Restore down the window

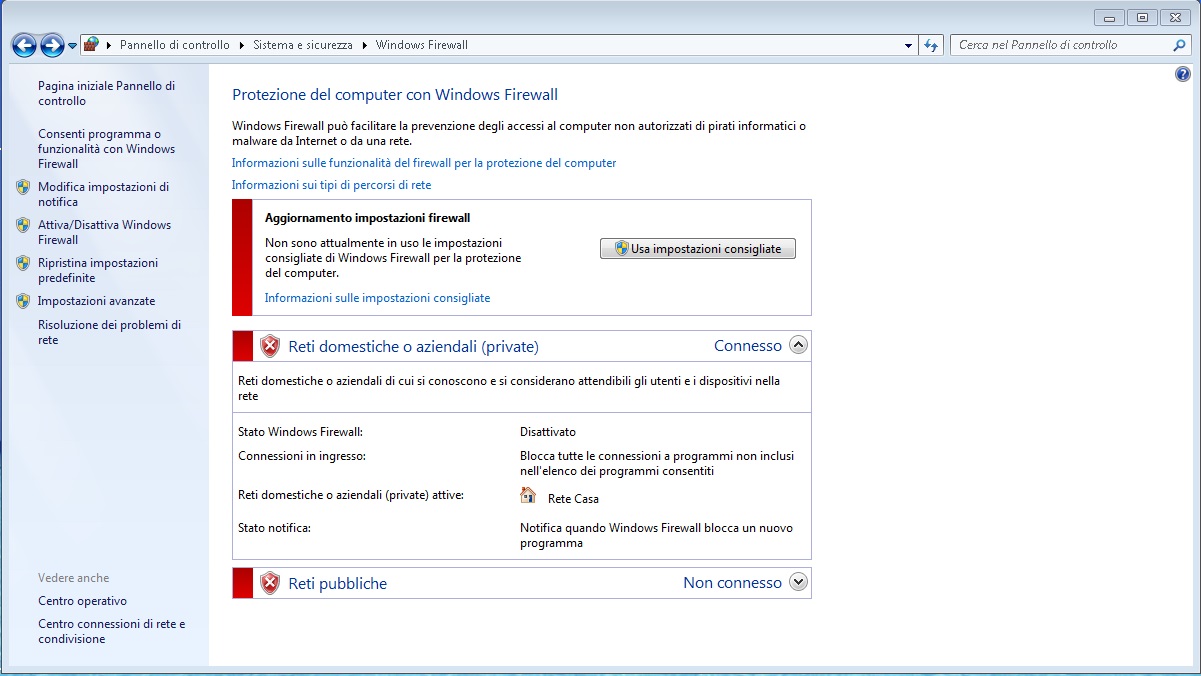coord(1141,17)
